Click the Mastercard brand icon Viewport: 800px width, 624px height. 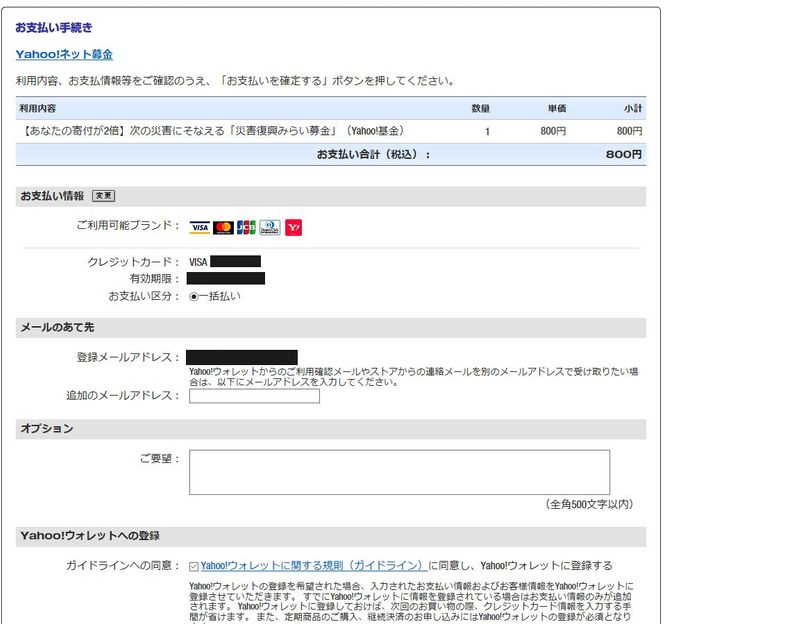tap(223, 228)
